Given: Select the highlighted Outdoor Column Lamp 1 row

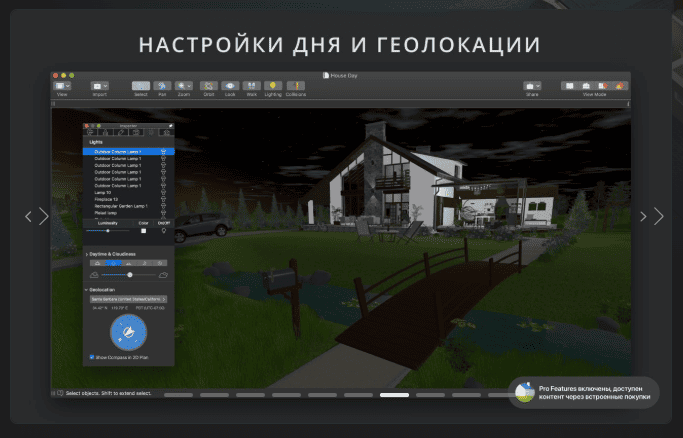Looking at the screenshot, I should pyautogui.click(x=128, y=152).
